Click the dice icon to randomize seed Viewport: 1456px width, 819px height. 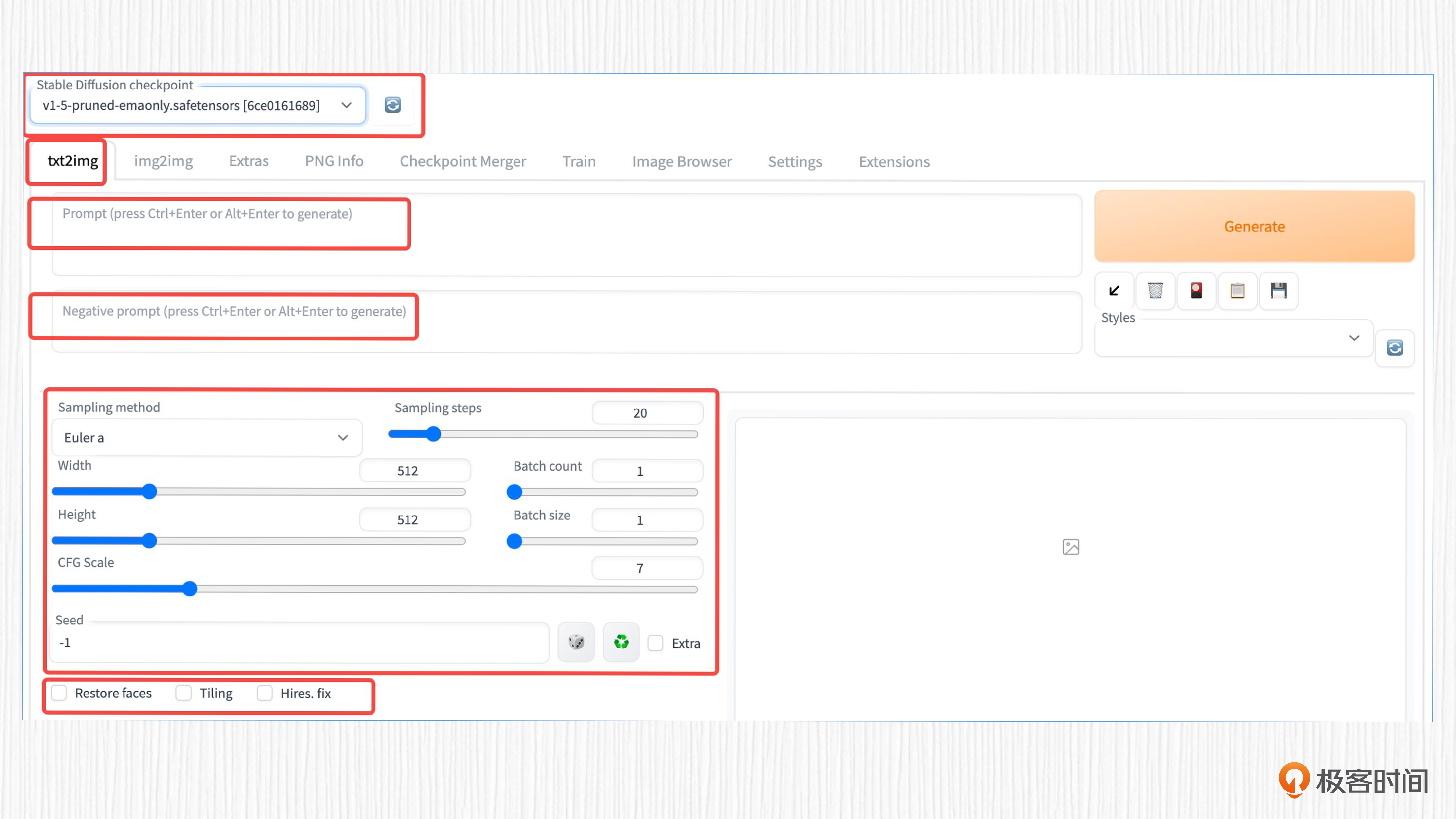pos(576,642)
